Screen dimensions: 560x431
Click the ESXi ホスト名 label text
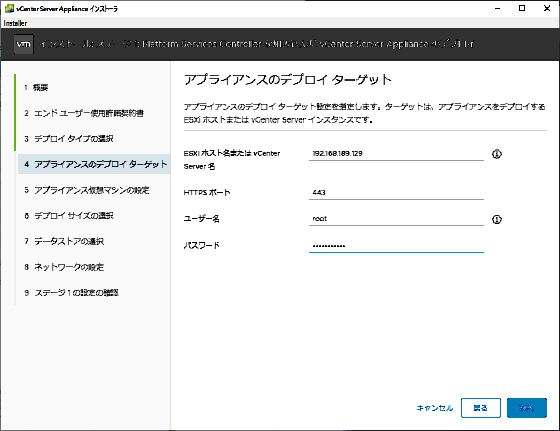(232, 160)
